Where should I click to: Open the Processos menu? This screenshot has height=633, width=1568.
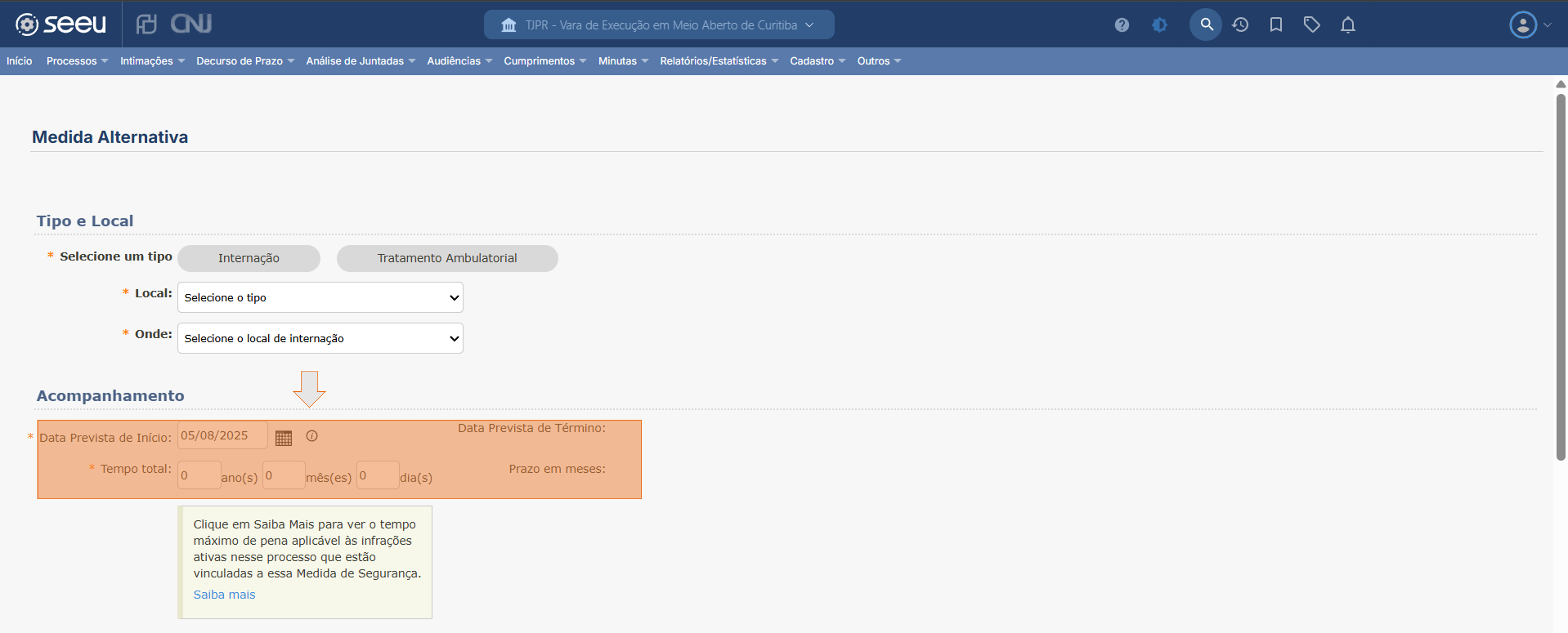(77, 61)
